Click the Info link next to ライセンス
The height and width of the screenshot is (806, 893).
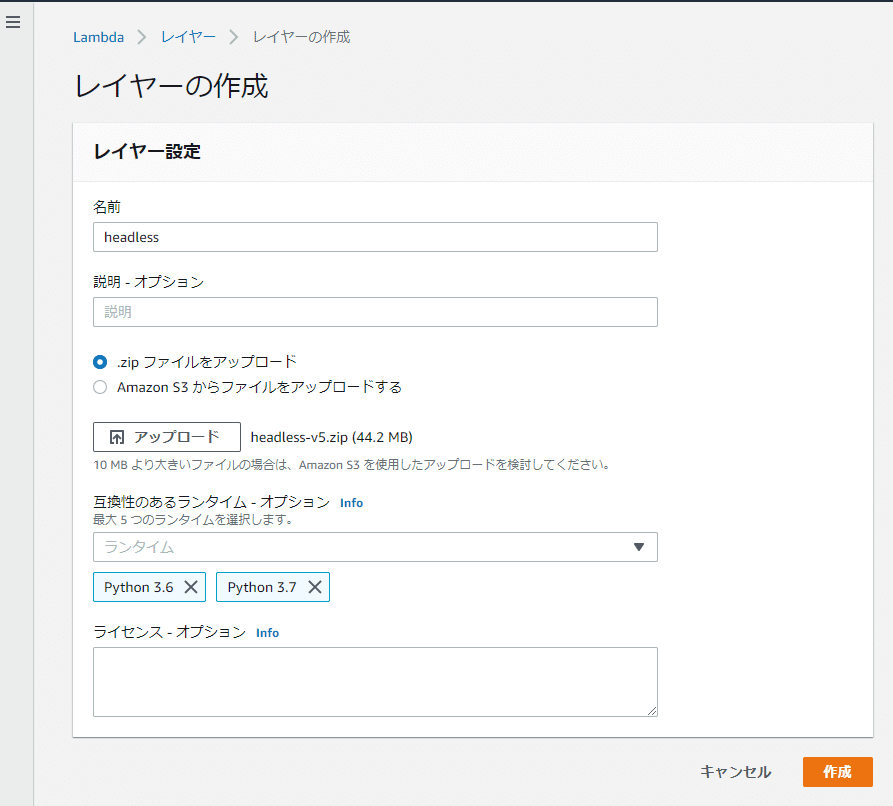point(267,632)
